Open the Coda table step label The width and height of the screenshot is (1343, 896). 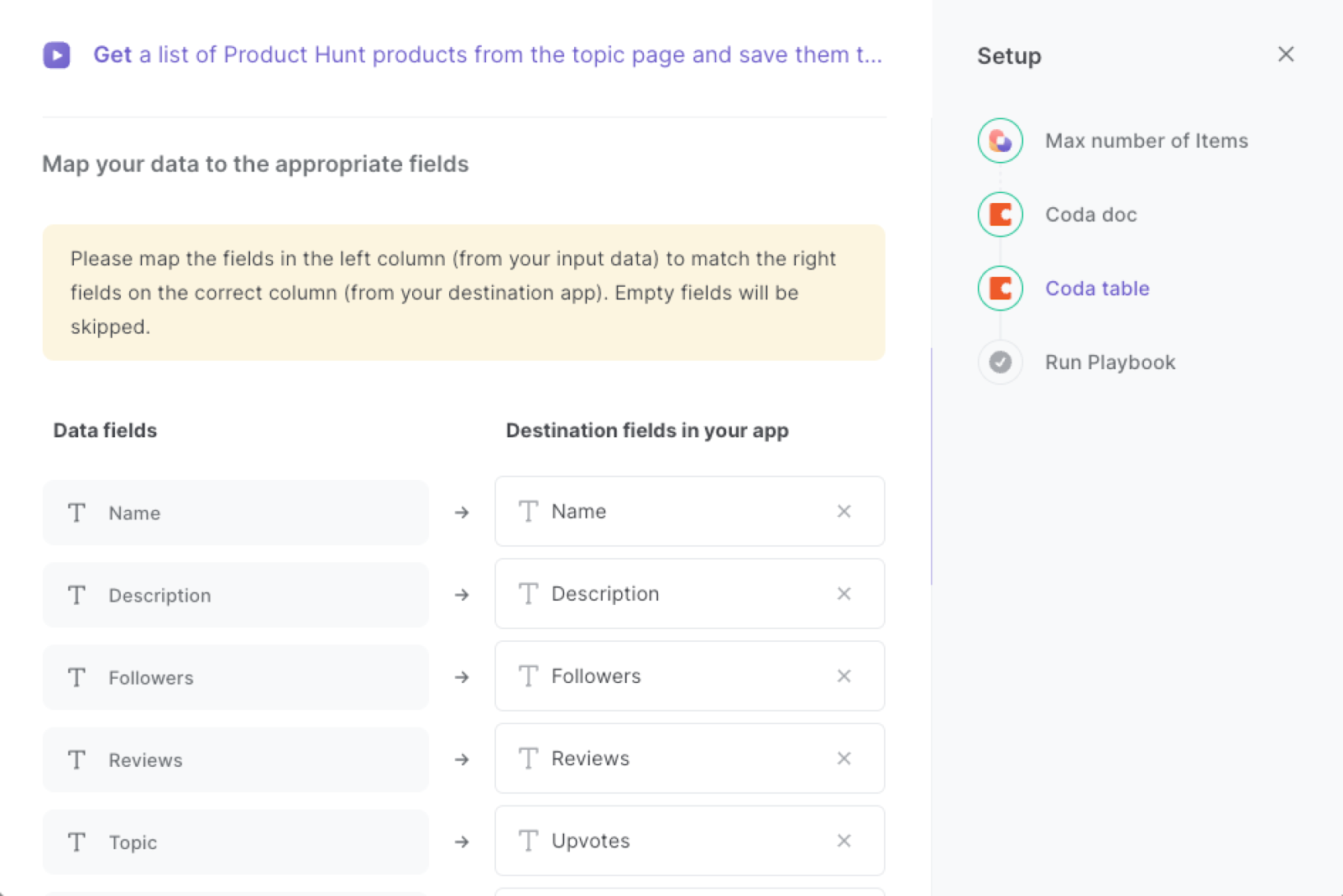pyautogui.click(x=1097, y=289)
